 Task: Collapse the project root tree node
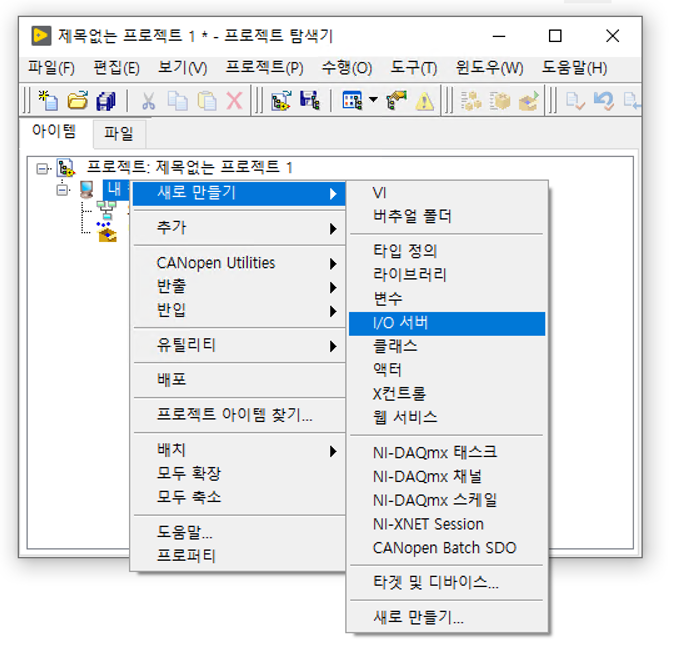pyautogui.click(x=42, y=169)
